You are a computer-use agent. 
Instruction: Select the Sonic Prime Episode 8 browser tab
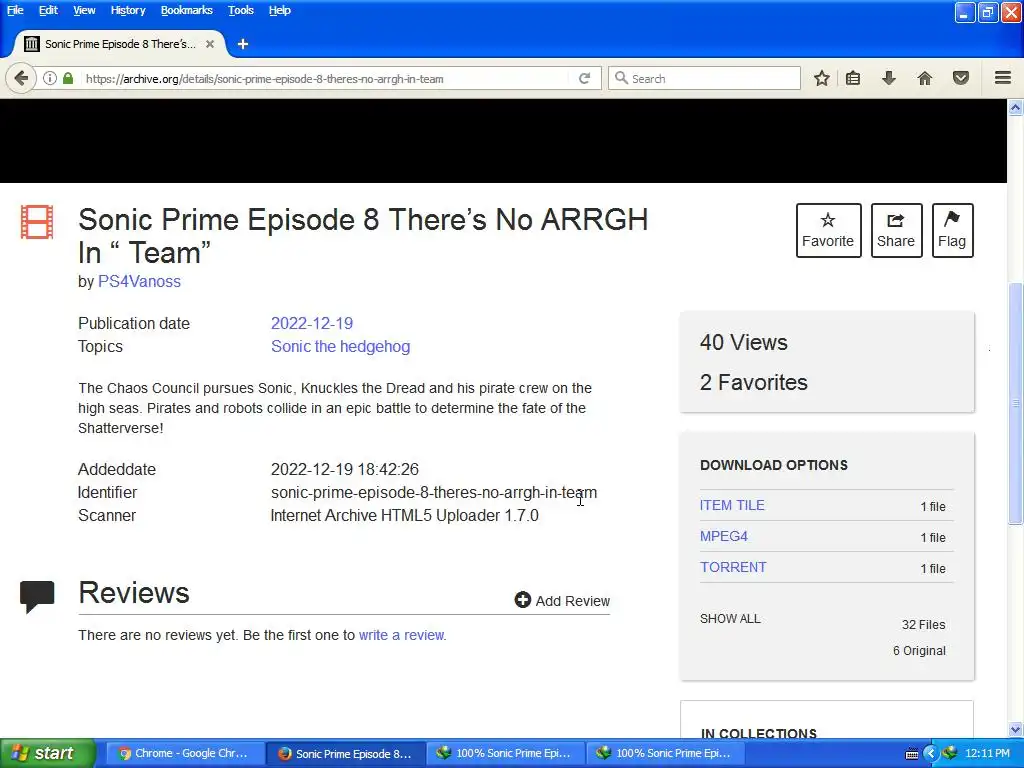click(x=120, y=44)
